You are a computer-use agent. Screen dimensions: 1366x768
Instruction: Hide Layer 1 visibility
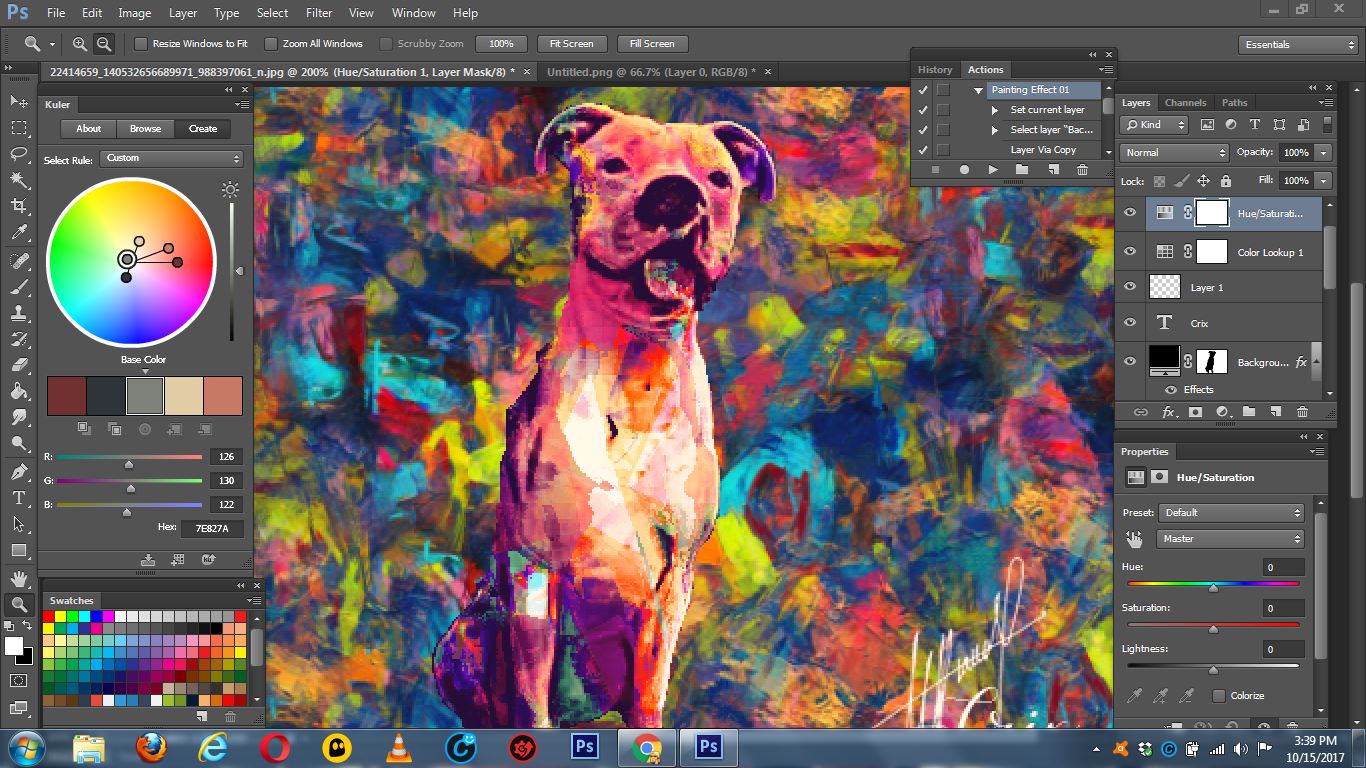[x=1130, y=287]
